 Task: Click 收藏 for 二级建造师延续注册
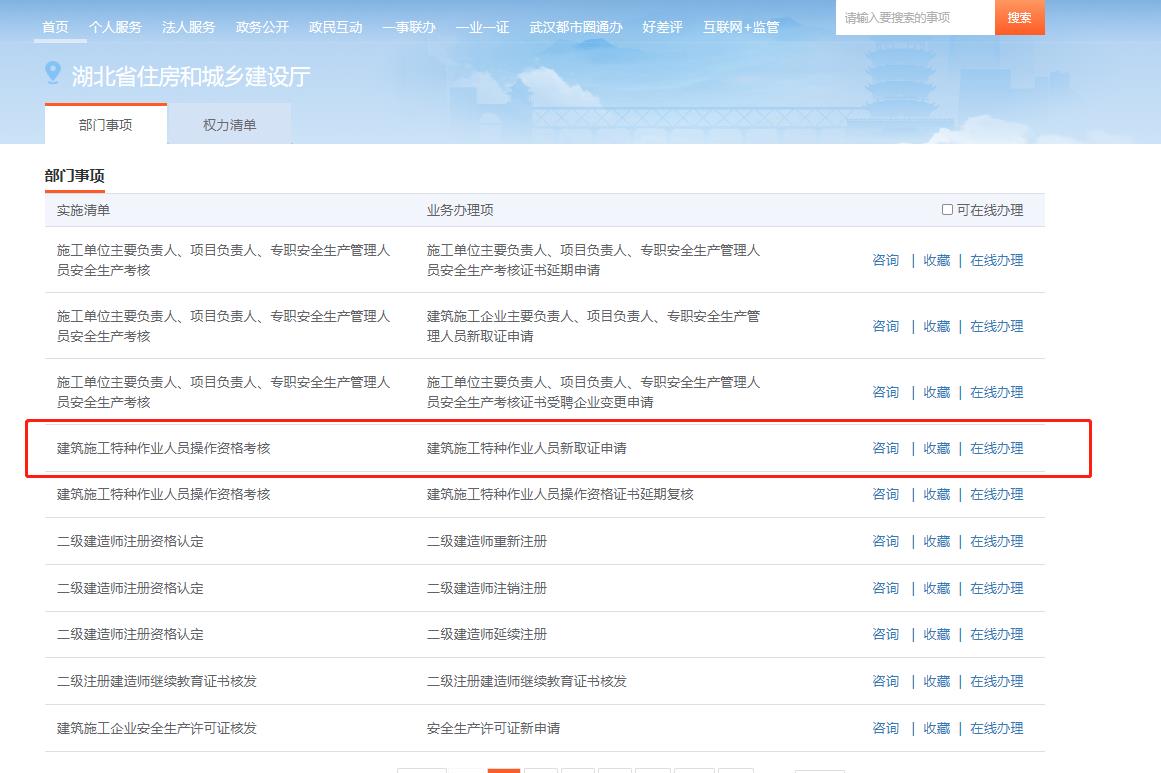click(937, 635)
